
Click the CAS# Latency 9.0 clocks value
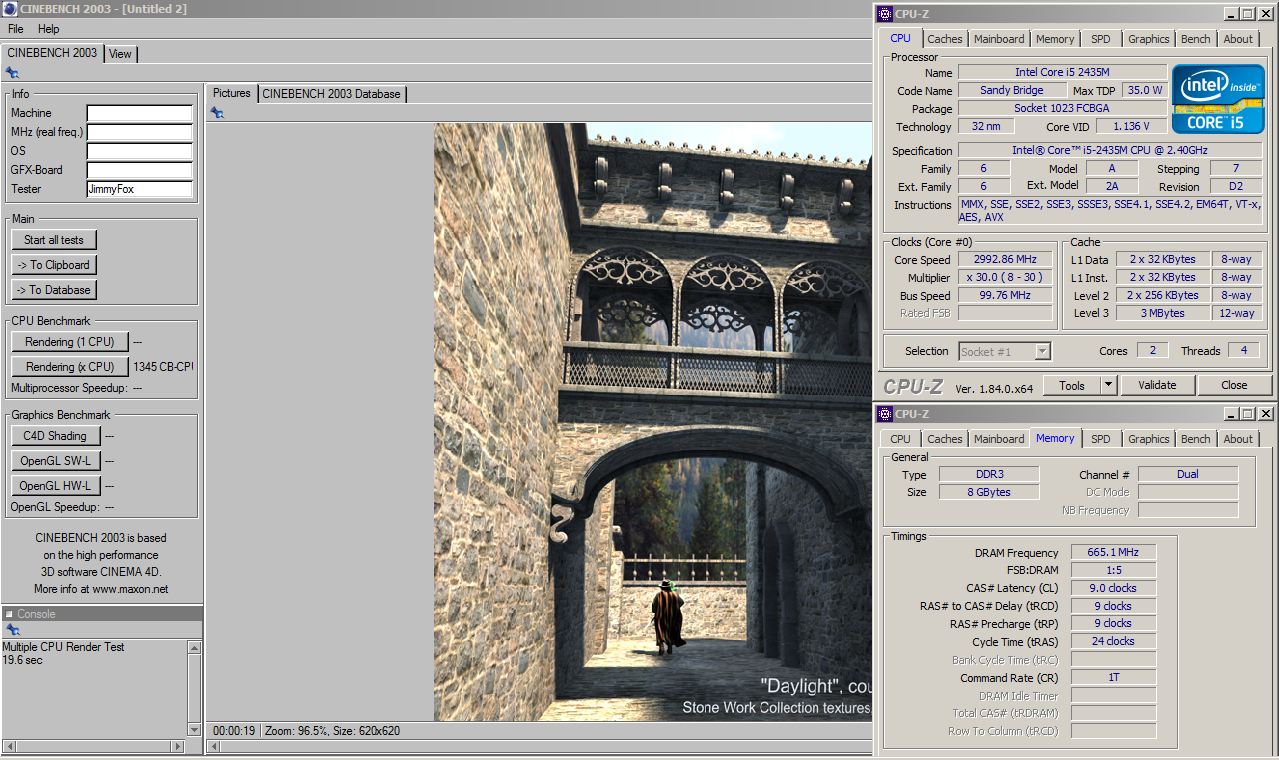pyautogui.click(x=1113, y=588)
